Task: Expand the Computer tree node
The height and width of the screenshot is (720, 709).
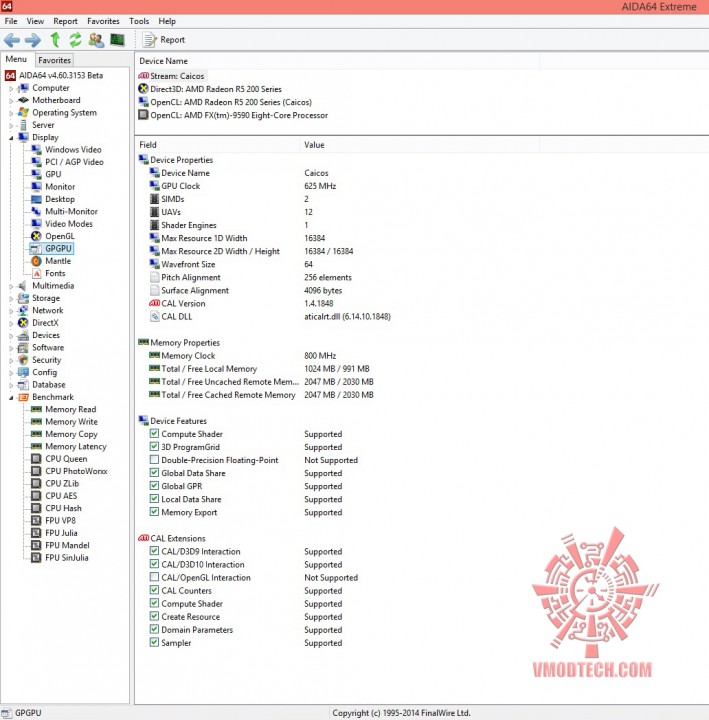Action: (x=11, y=89)
